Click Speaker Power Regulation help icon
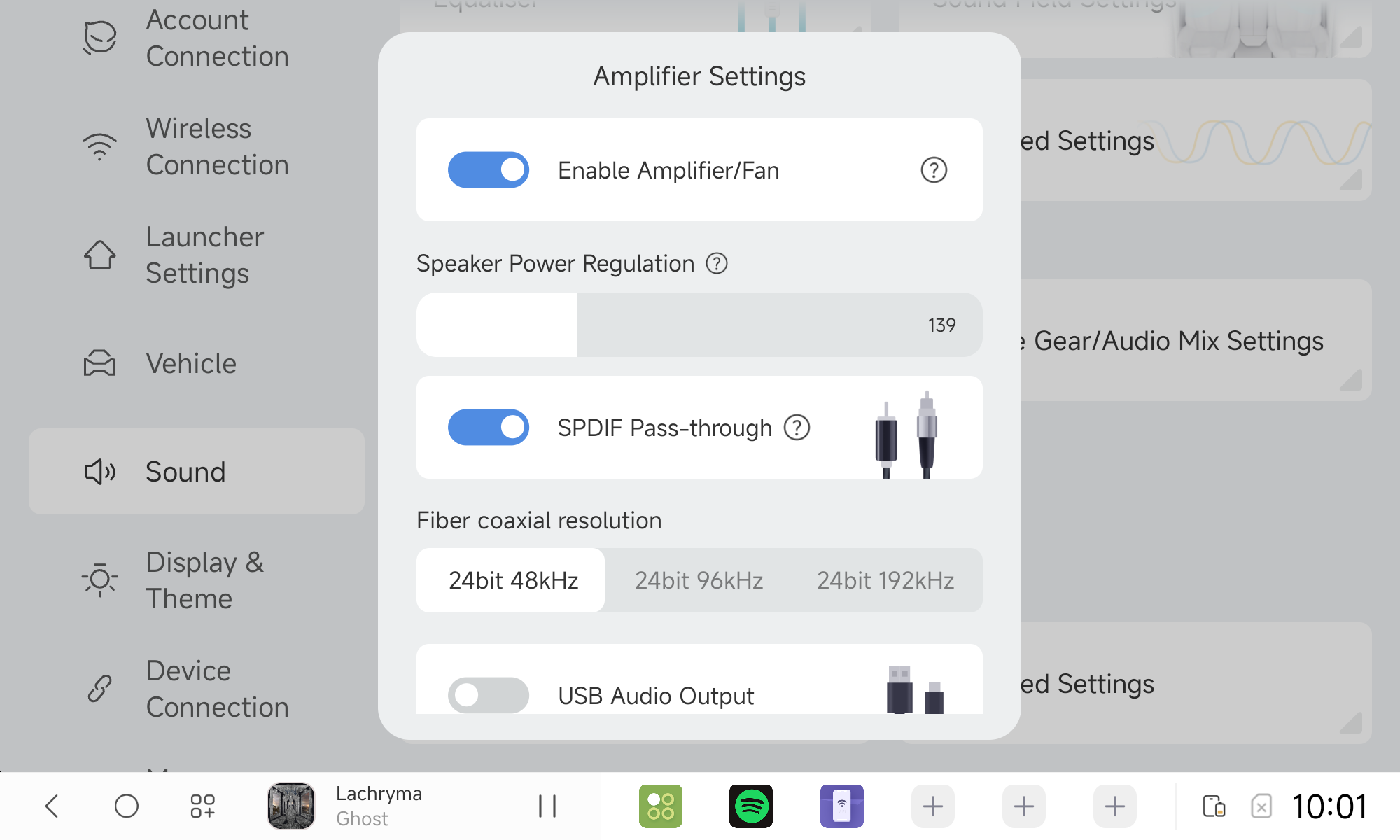 [x=717, y=264]
